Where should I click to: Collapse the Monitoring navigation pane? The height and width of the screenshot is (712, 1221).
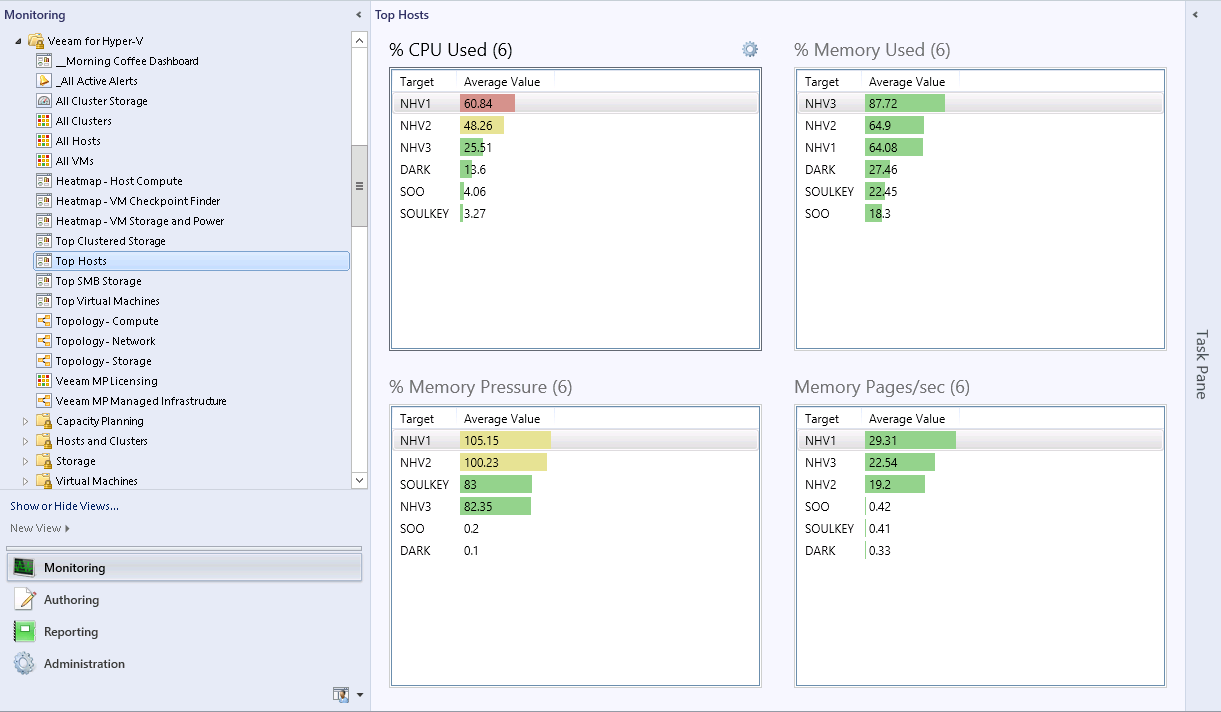[359, 15]
